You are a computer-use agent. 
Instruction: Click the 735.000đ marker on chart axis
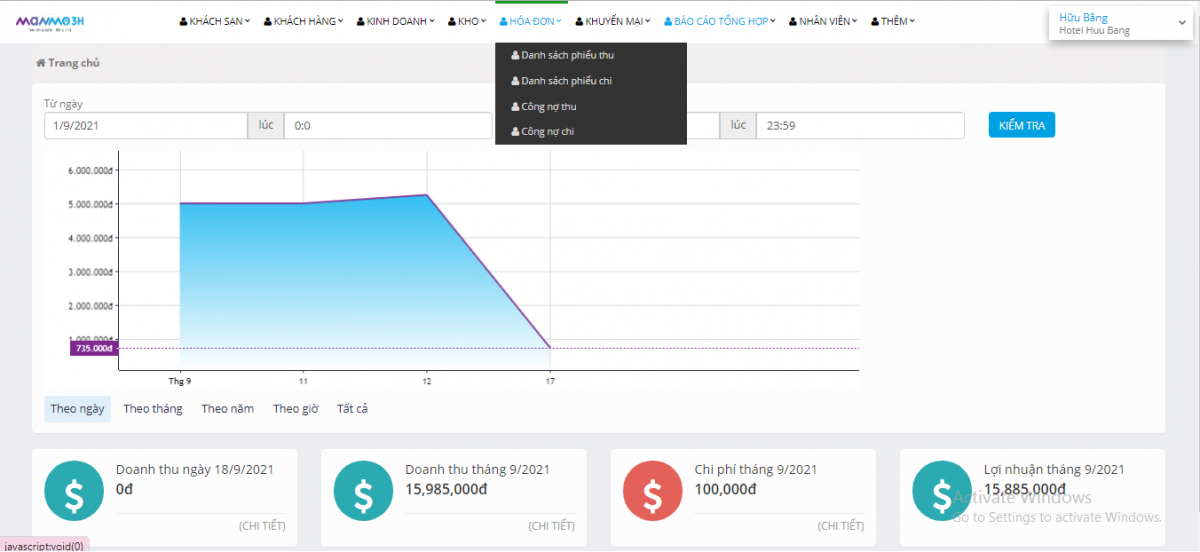point(93,348)
